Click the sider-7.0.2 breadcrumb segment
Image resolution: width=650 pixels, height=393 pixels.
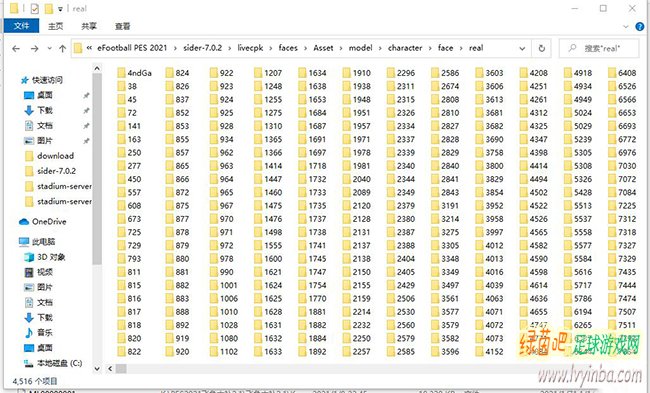tap(203, 48)
